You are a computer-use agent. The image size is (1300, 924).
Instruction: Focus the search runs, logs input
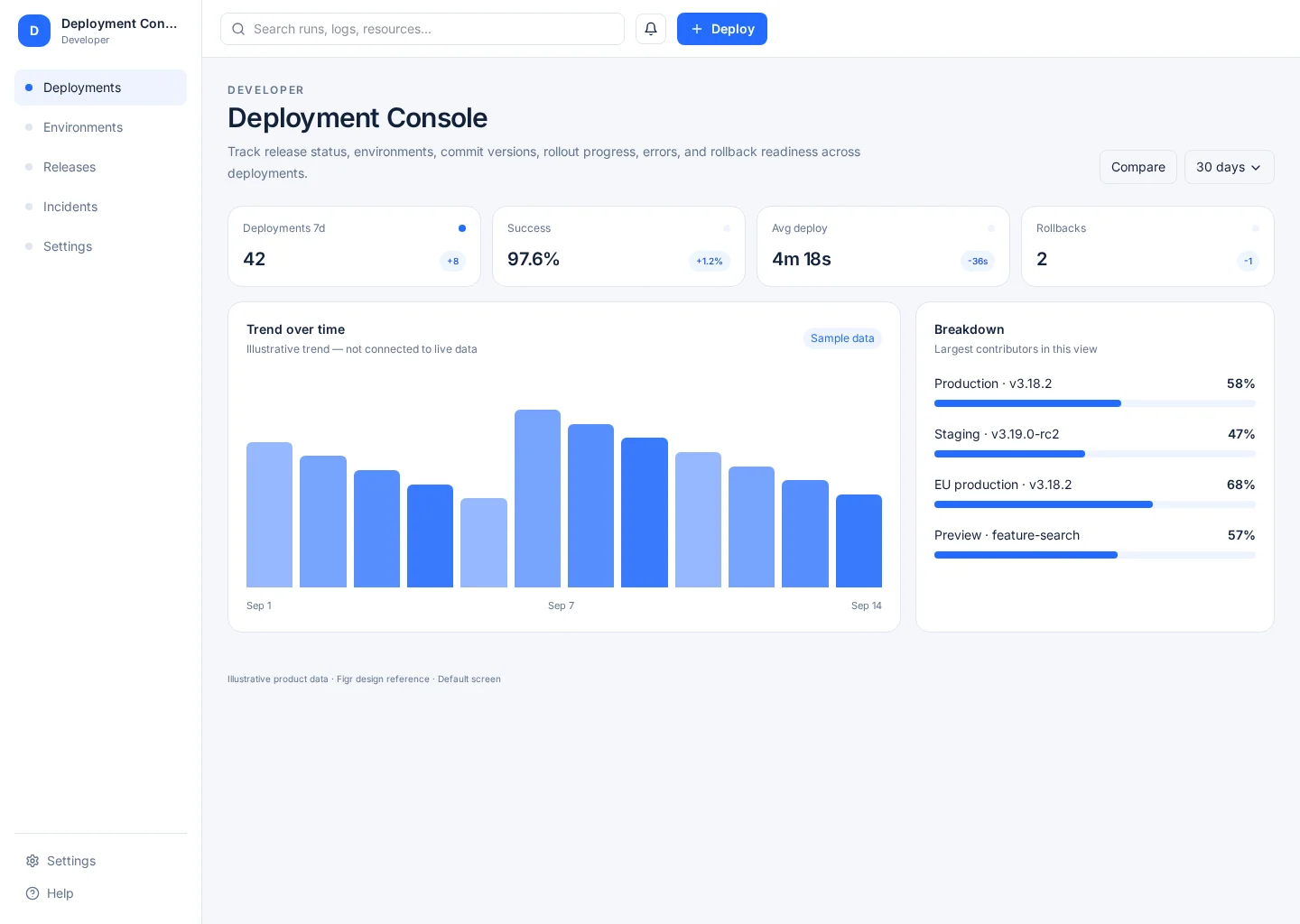coord(422,29)
